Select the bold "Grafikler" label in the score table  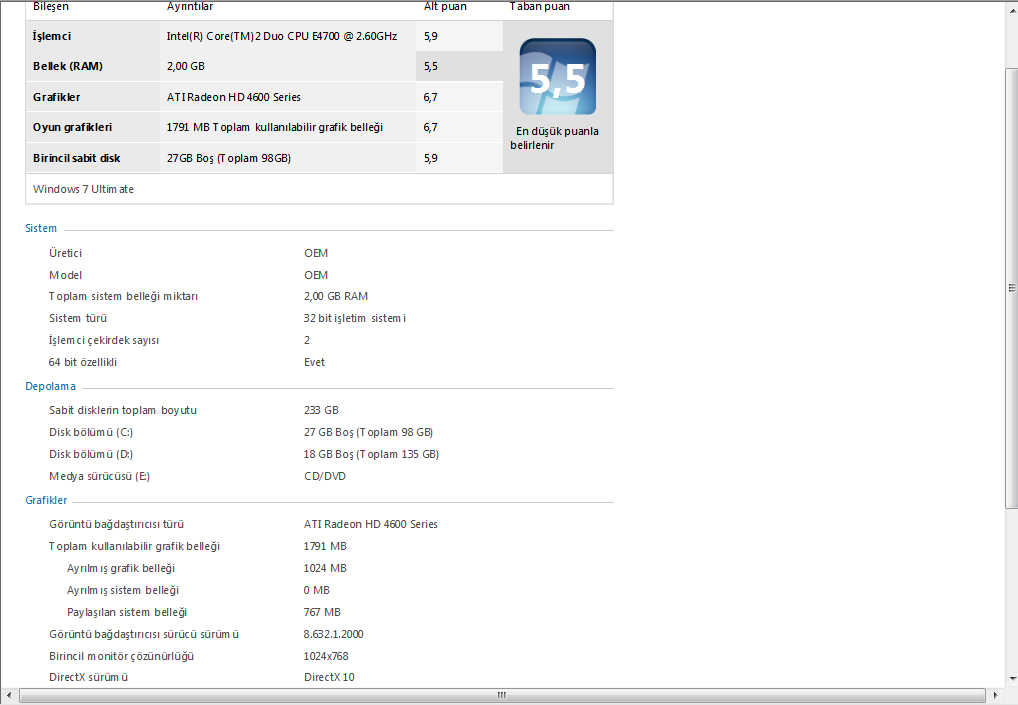coord(56,97)
